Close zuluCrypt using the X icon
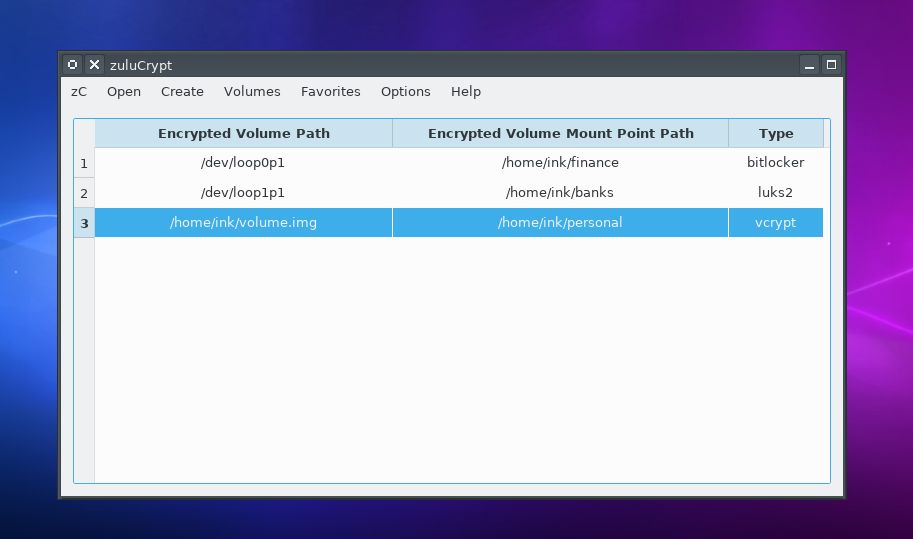This screenshot has width=913, height=539. (94, 65)
